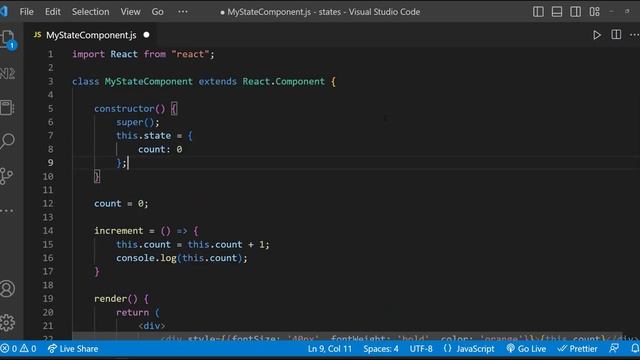The image size is (640, 360).
Task: Change indentation via Spaces: 4
Action: pyautogui.click(x=381, y=349)
